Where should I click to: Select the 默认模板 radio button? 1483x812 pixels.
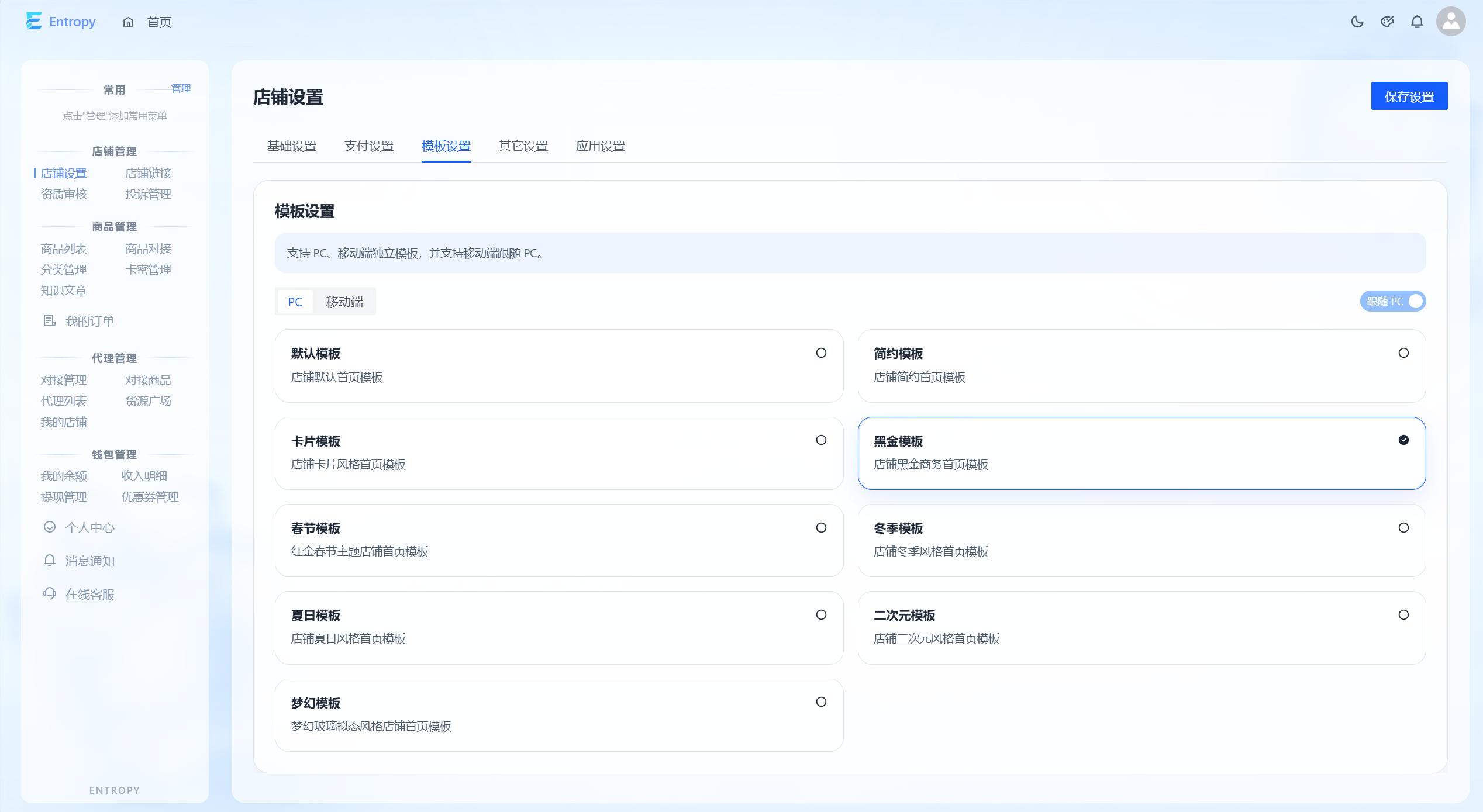821,353
